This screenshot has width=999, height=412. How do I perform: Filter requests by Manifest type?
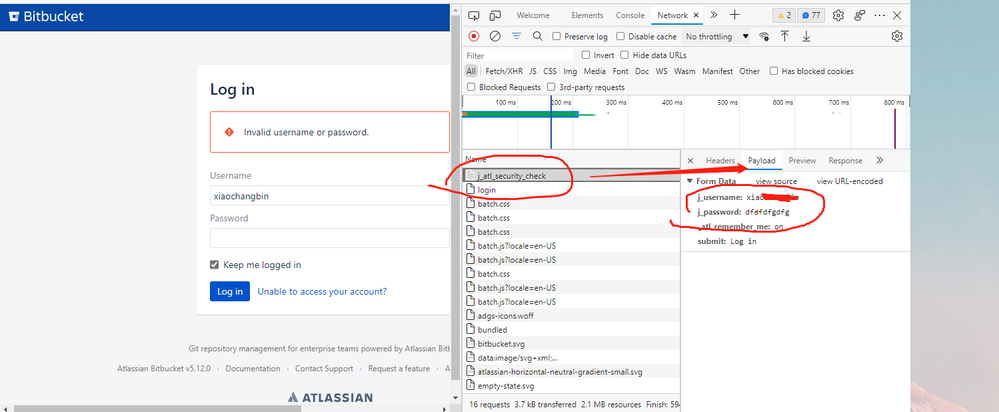tap(717, 71)
